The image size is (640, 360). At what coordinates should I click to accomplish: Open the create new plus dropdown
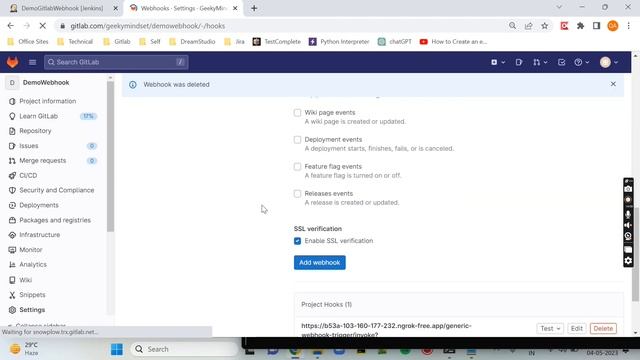pyautogui.click(x=498, y=62)
